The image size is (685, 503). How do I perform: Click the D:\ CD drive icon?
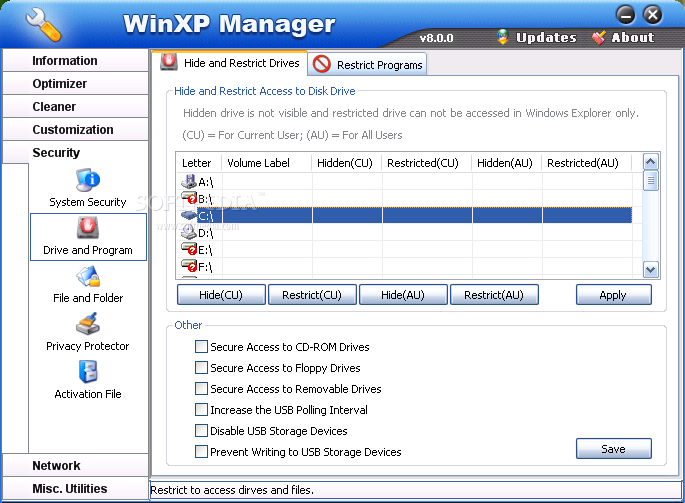click(189, 232)
